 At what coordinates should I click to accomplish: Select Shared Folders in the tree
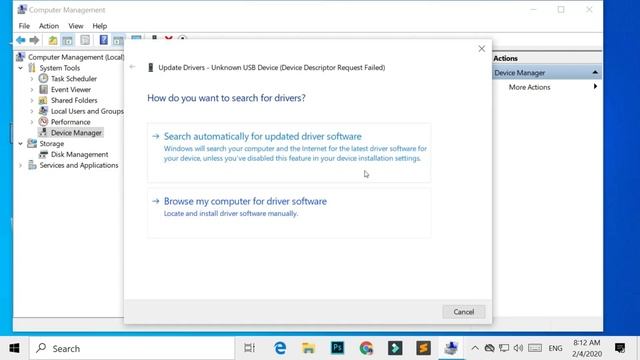pyautogui.click(x=74, y=100)
